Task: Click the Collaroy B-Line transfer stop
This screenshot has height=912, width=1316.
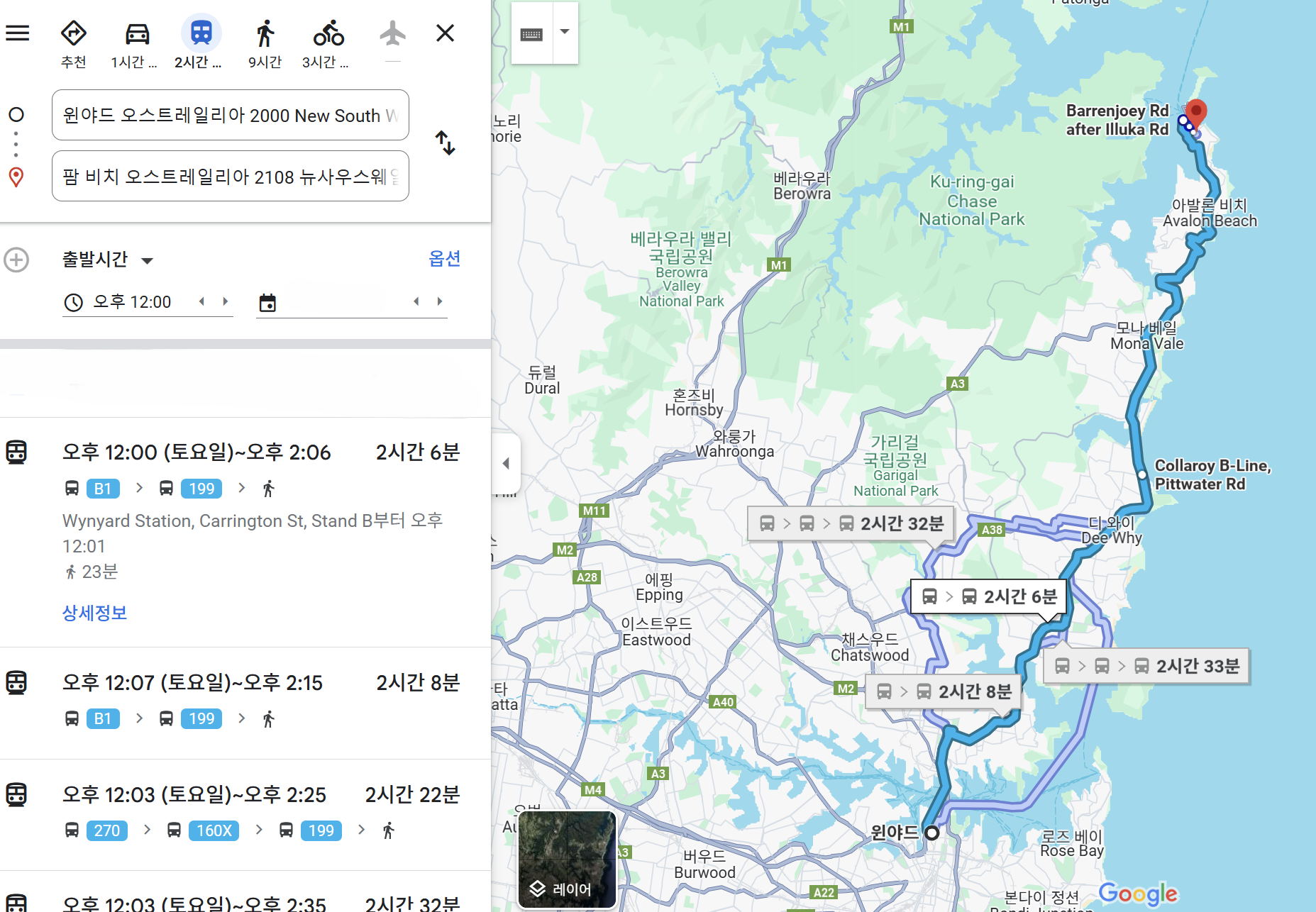Action: [1141, 474]
